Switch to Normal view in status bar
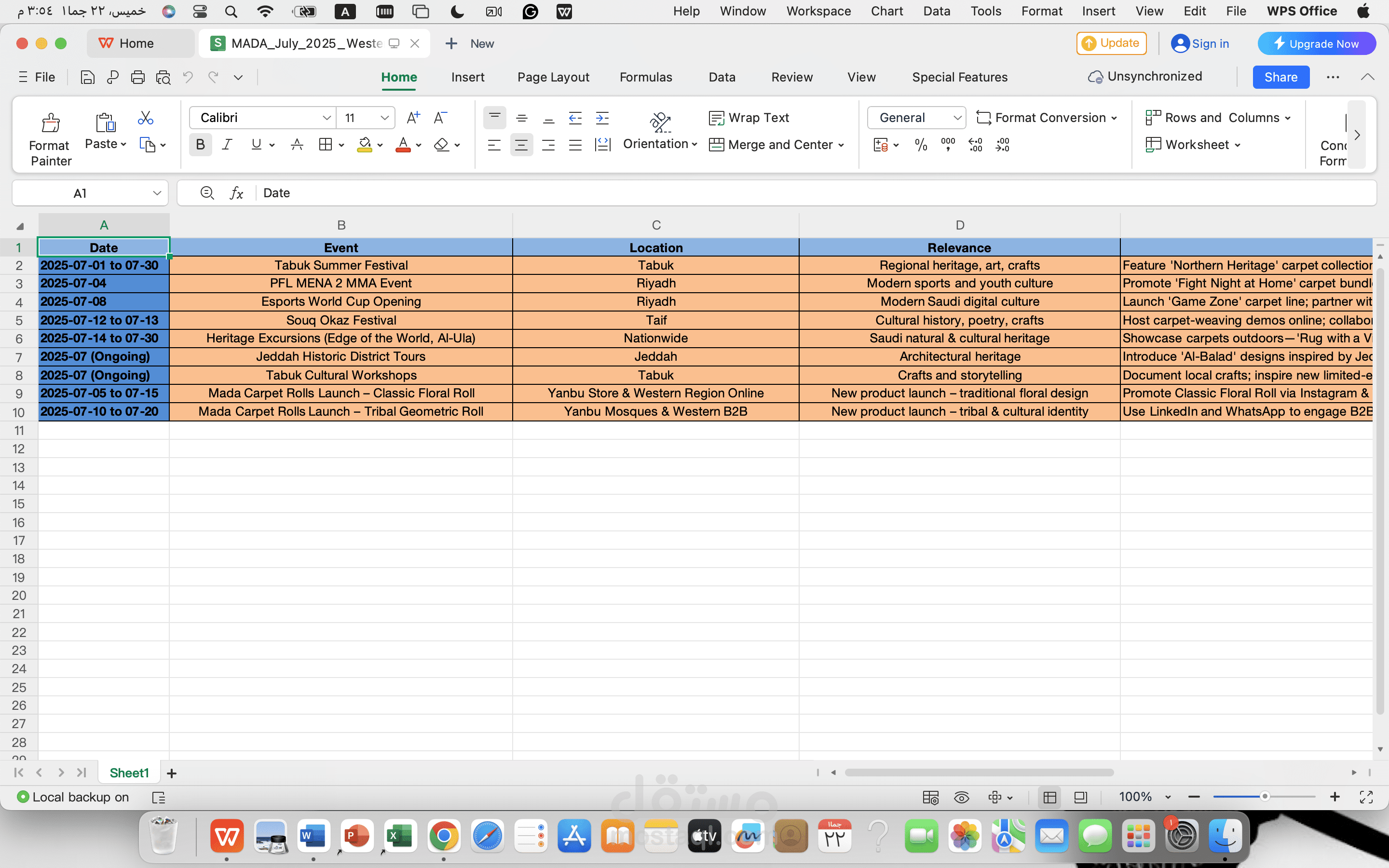 coord(1050,798)
